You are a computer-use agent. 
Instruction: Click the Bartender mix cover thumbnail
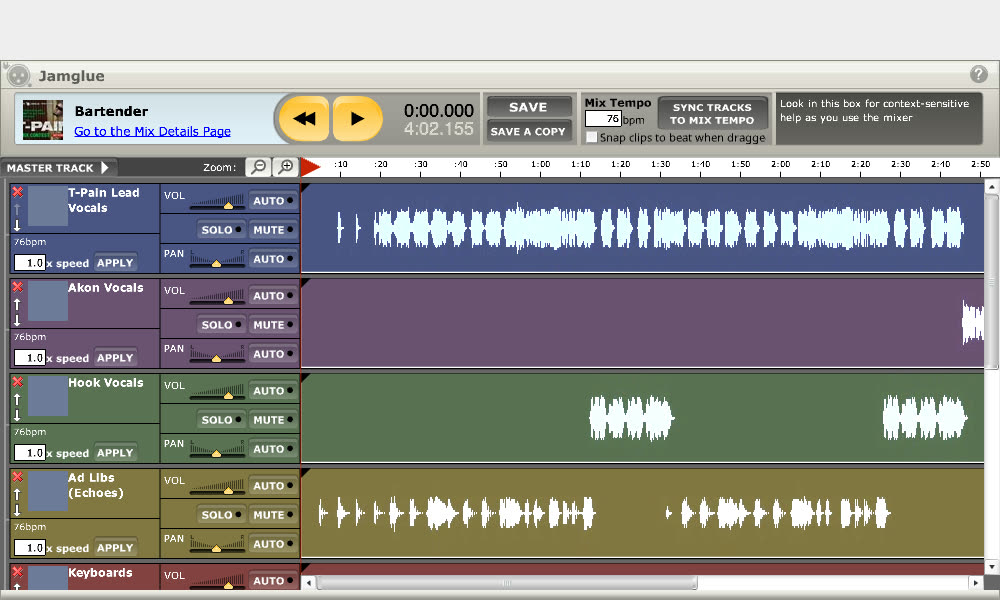pyautogui.click(x=43, y=120)
